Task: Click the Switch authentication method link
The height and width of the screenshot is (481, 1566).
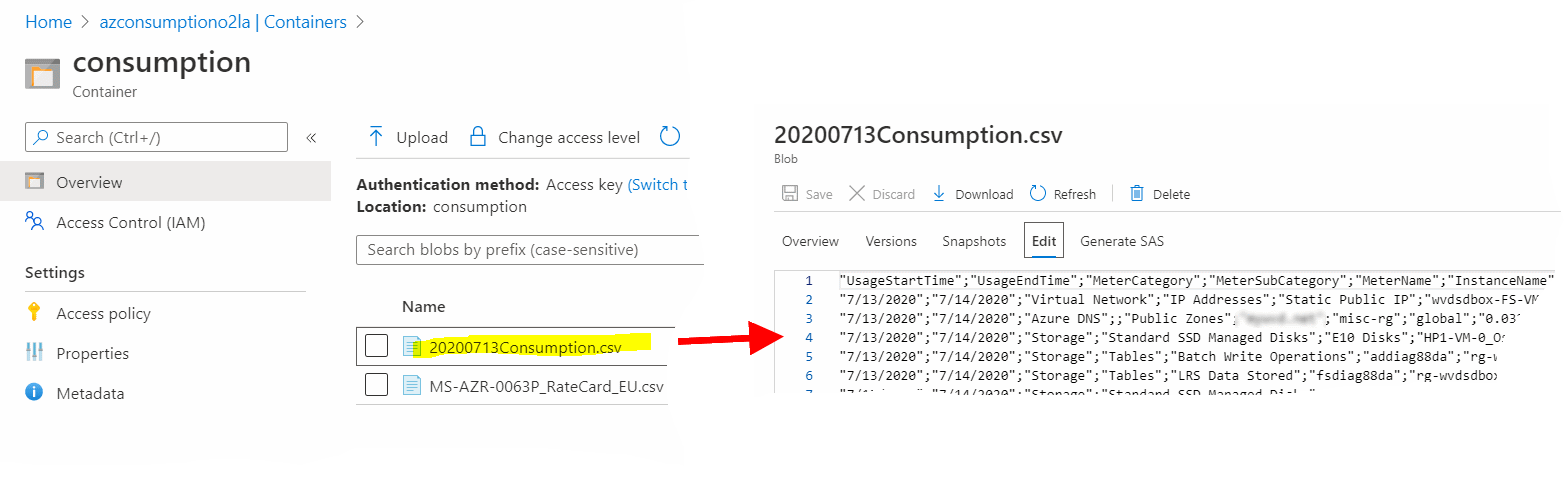Action: click(658, 185)
